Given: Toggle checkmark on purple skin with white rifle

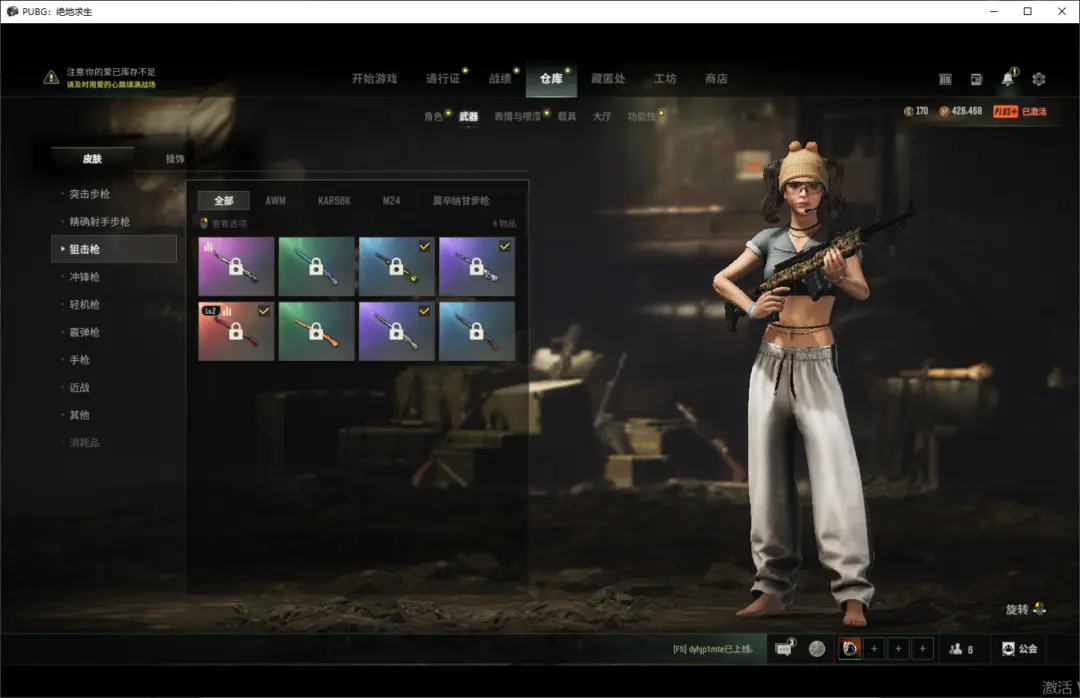Looking at the screenshot, I should coord(505,246).
